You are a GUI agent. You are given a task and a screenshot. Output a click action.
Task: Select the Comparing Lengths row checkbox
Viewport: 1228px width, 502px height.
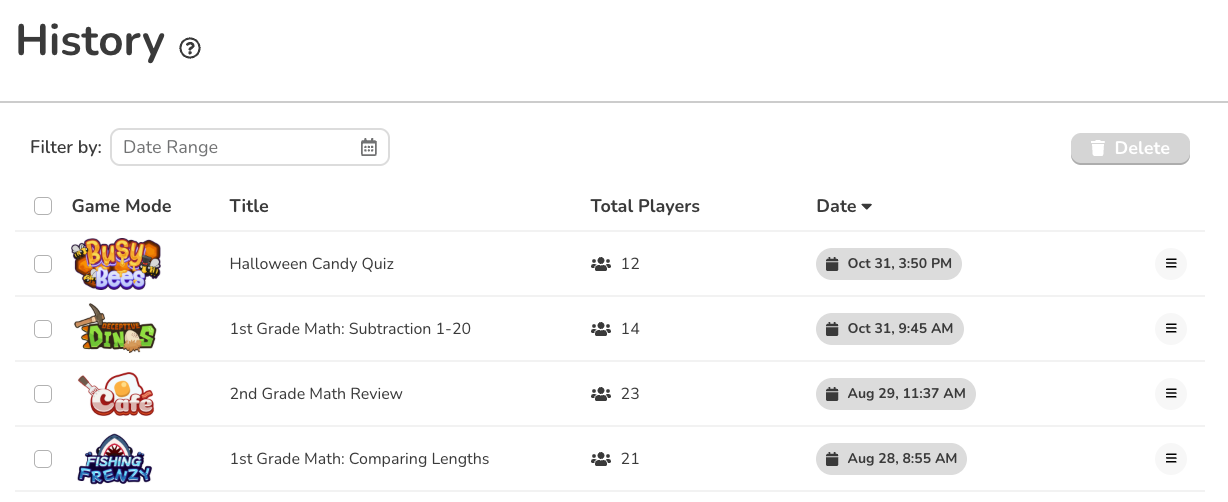tap(43, 459)
